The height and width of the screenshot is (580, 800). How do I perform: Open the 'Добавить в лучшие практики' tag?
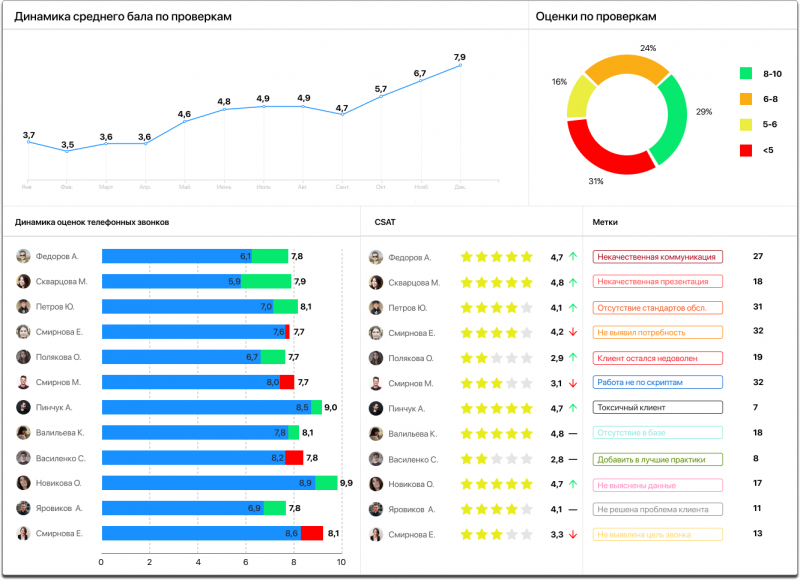657,459
